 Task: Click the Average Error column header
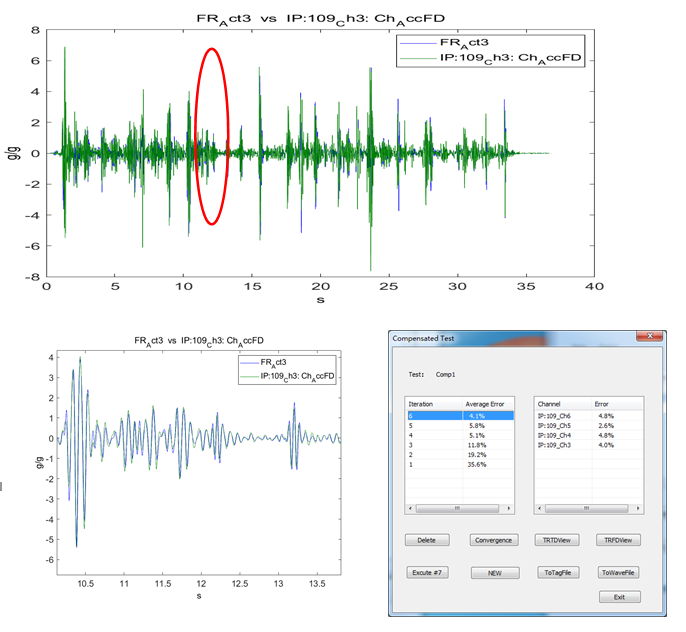488,403
